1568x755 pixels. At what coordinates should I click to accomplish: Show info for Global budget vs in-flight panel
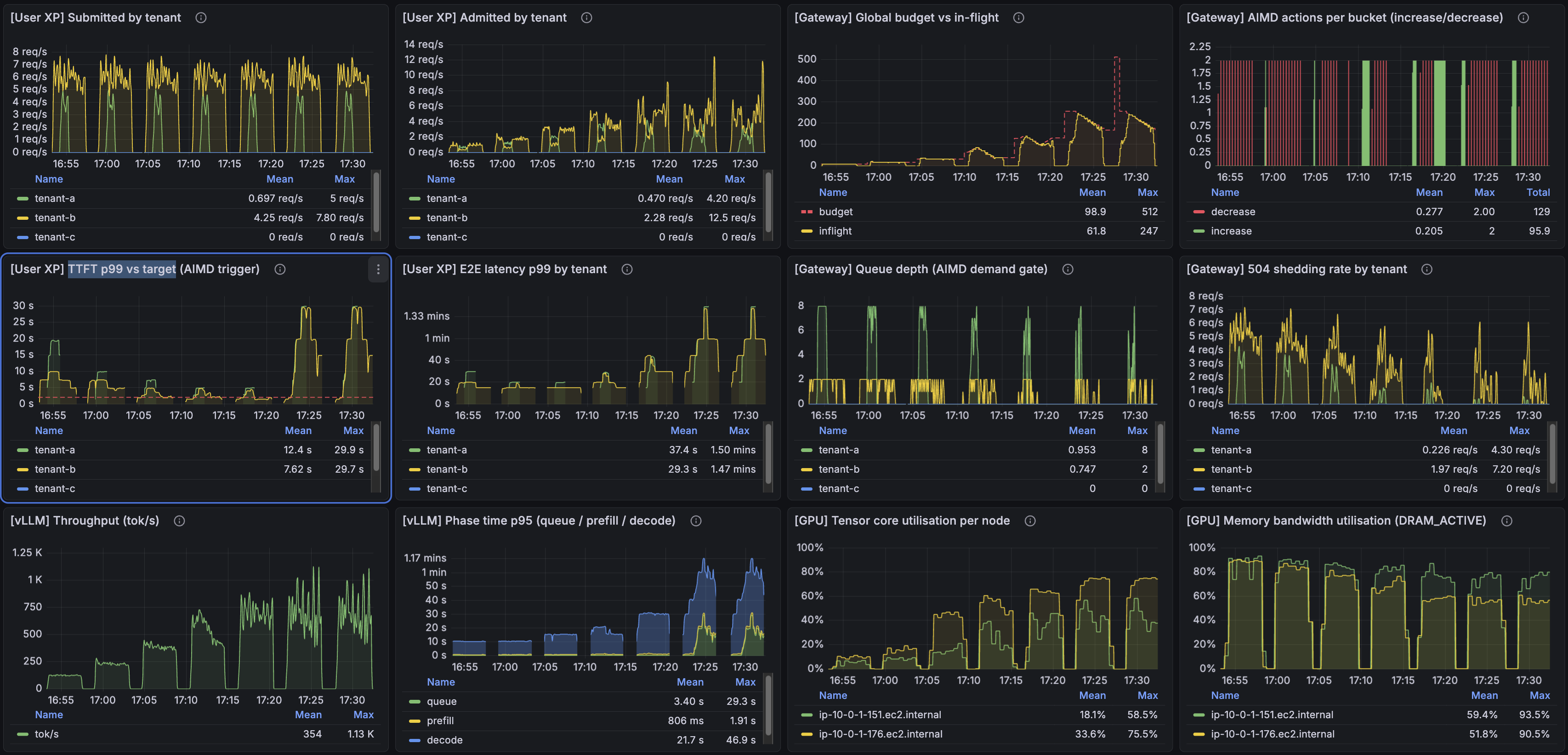[x=1018, y=17]
